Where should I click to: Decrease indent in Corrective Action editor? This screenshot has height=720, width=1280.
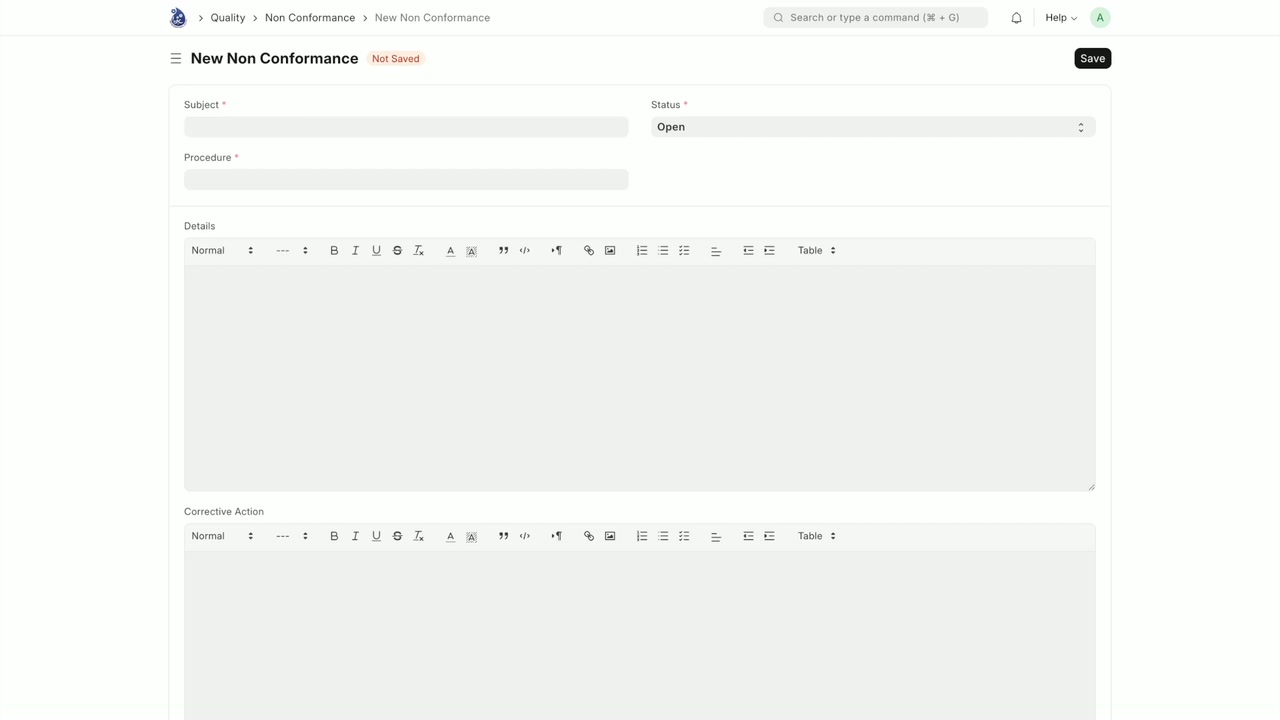748,536
